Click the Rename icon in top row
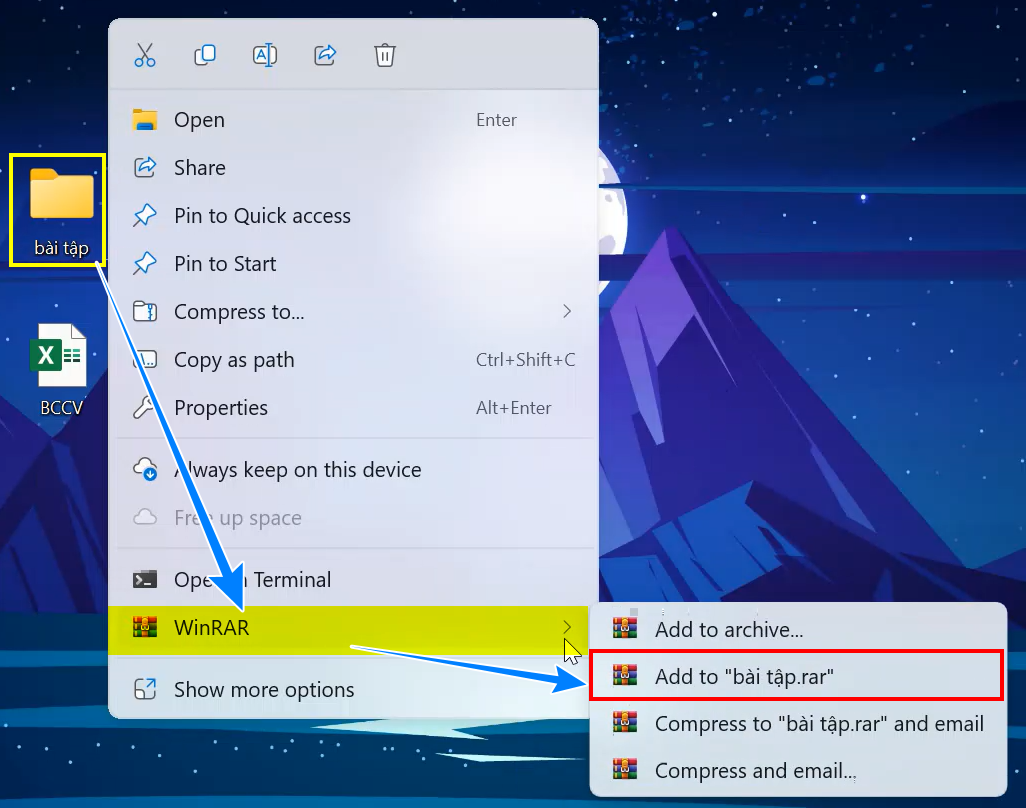The image size is (1026, 808). [x=265, y=55]
